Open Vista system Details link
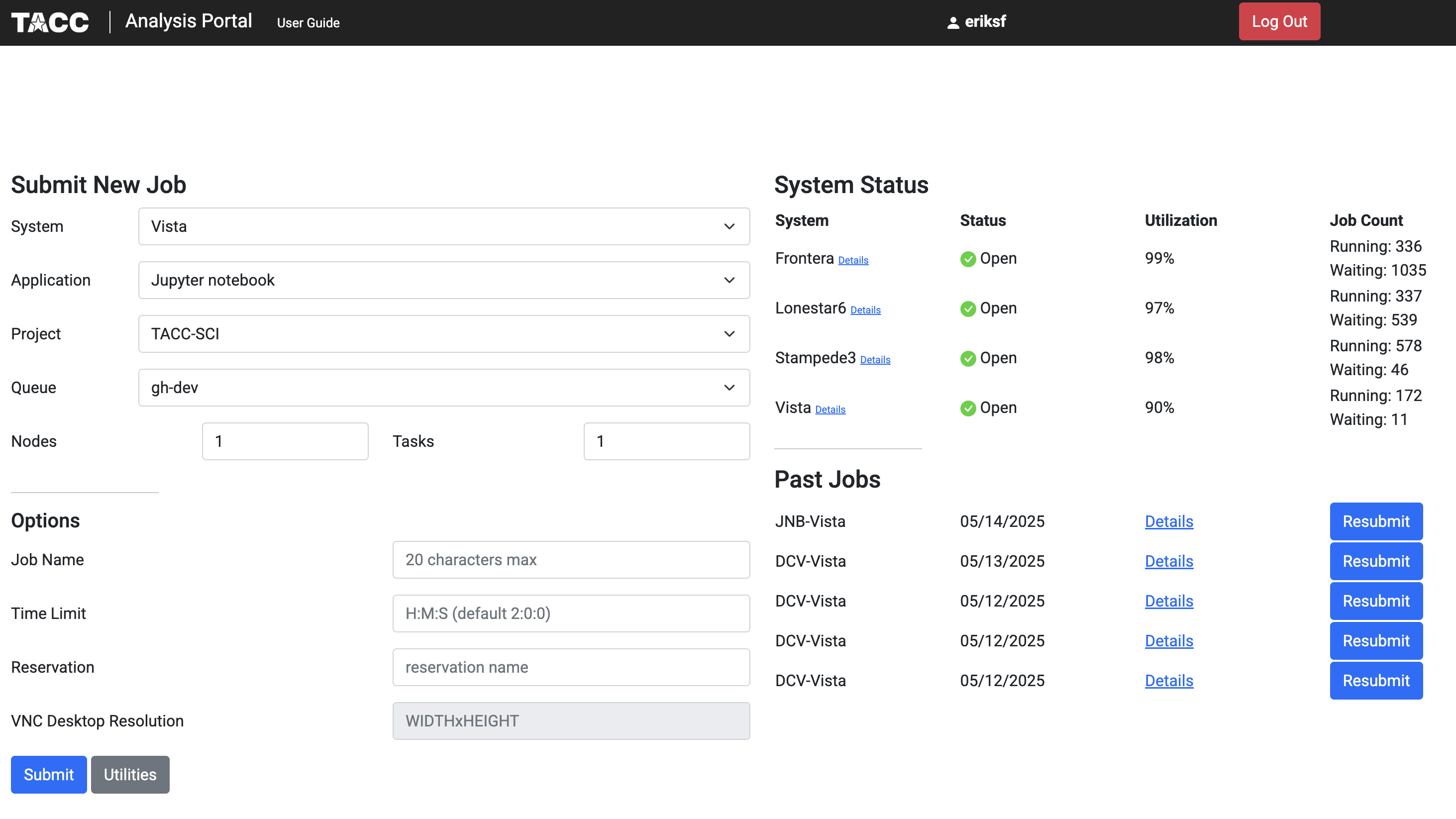 830,410
